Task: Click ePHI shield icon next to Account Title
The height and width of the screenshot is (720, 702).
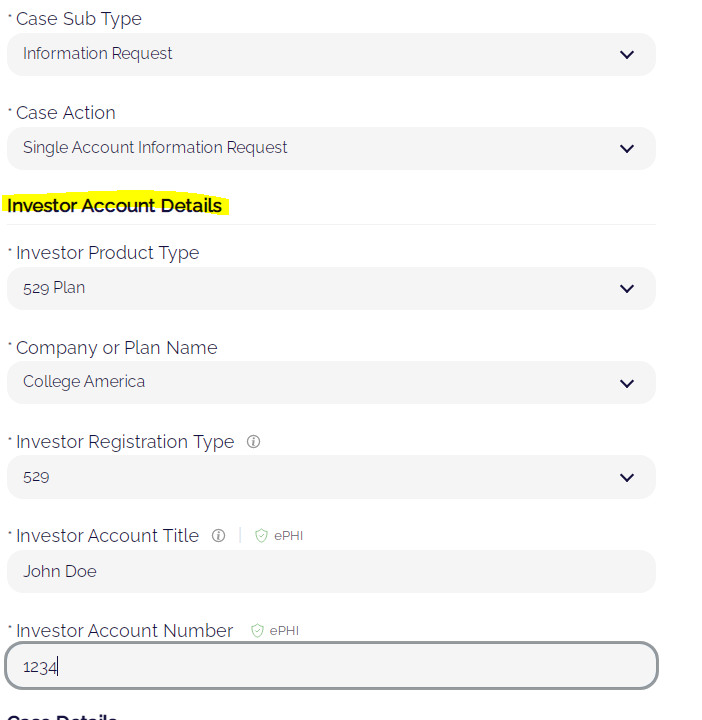Action: 261,535
